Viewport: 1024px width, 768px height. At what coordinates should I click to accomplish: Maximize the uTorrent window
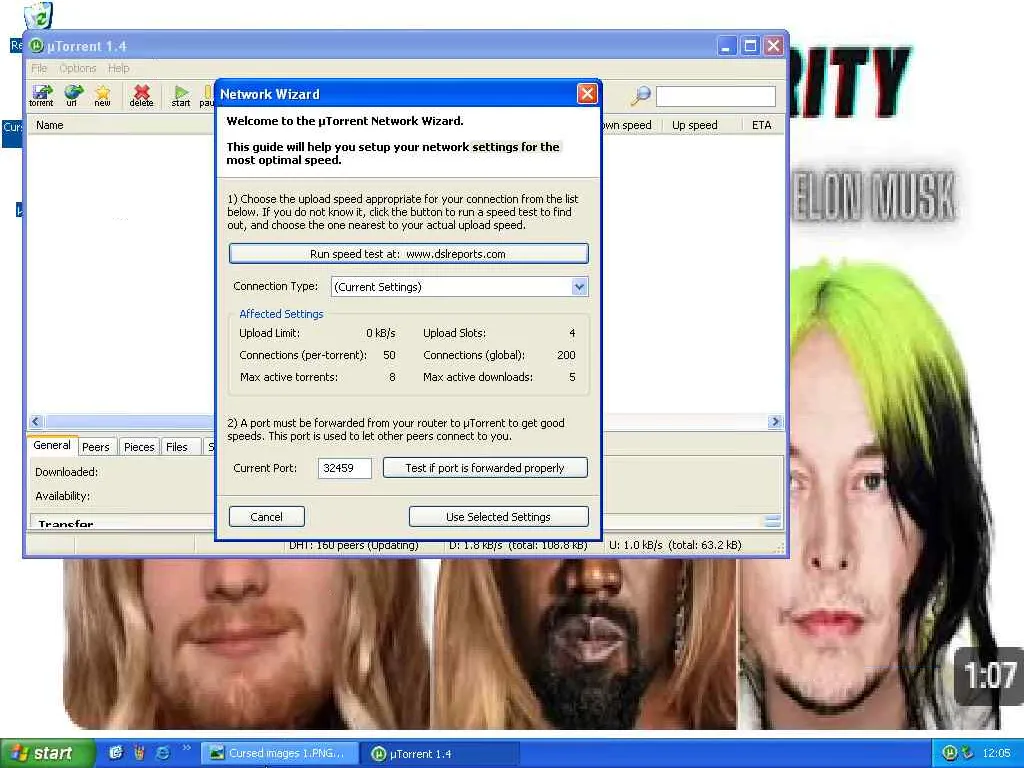tap(750, 46)
